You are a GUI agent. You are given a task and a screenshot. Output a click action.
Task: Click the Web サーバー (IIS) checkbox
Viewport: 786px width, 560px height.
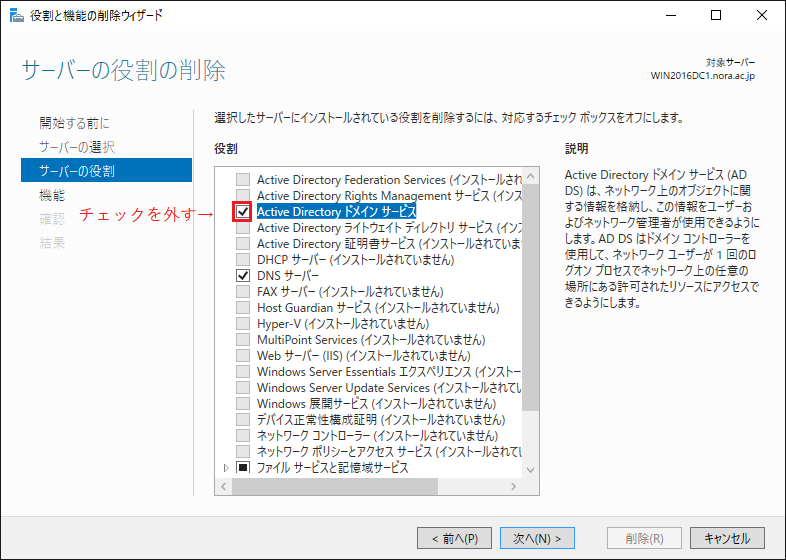243,356
